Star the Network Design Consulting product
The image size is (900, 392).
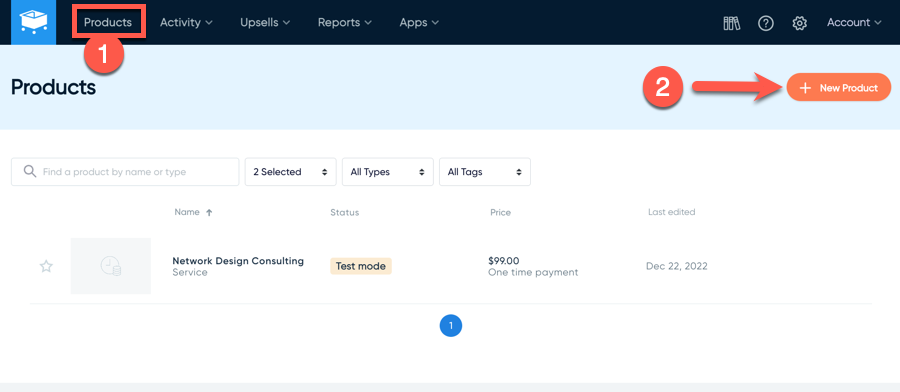(x=46, y=266)
